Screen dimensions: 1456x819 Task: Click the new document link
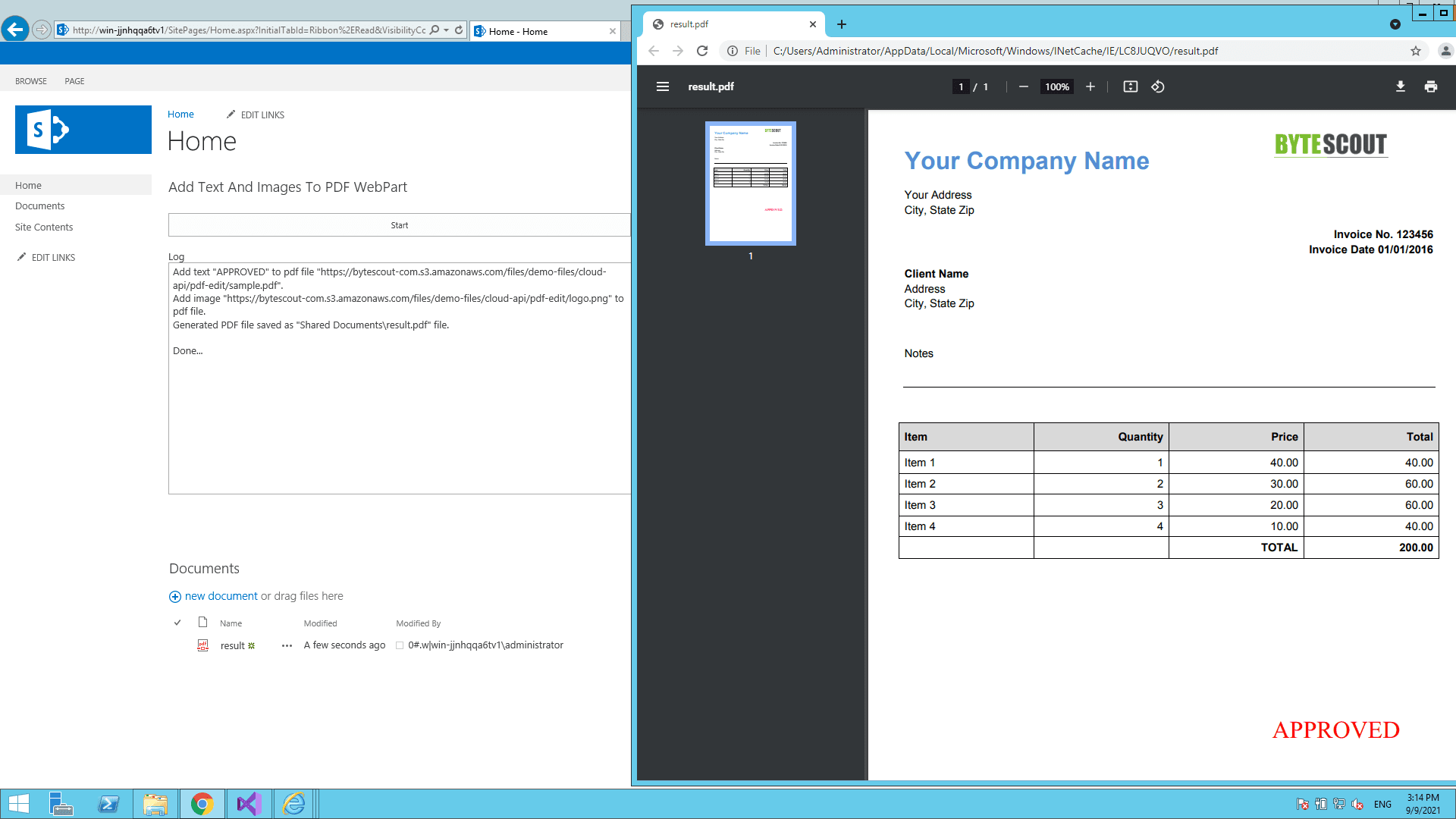click(x=221, y=596)
